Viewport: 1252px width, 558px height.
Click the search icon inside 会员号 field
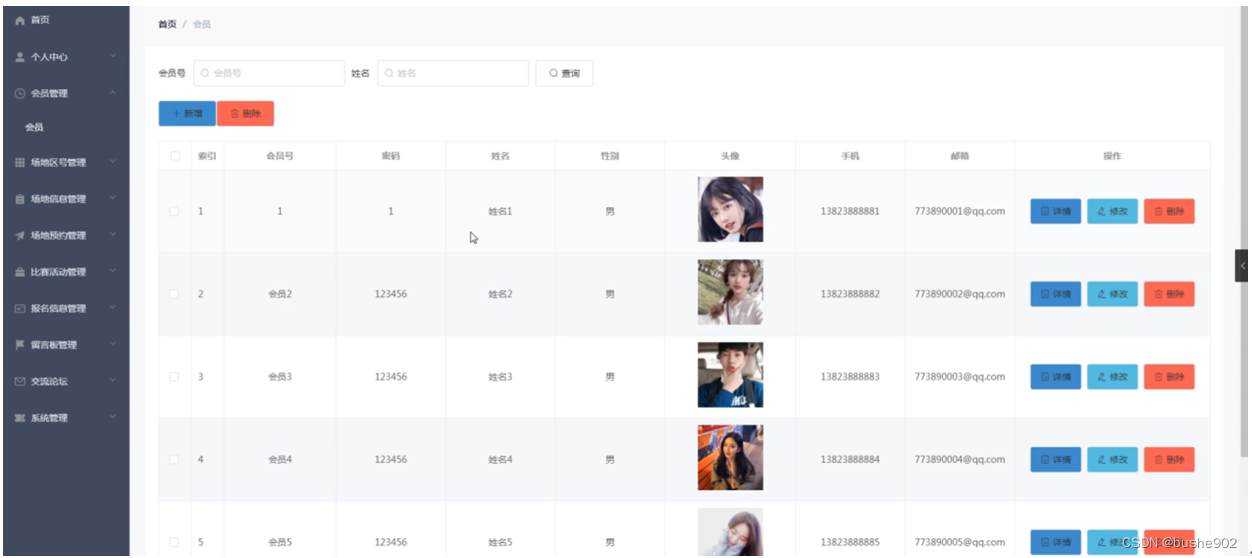[205, 73]
